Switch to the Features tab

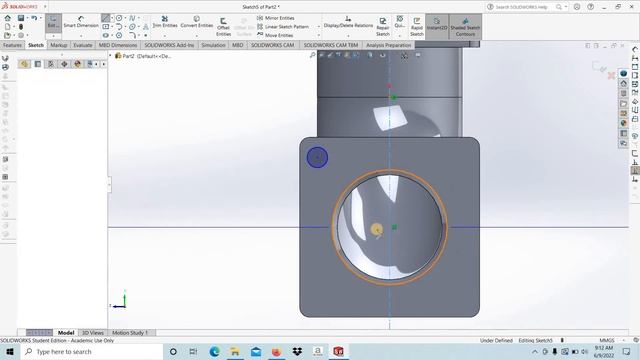tap(12, 45)
